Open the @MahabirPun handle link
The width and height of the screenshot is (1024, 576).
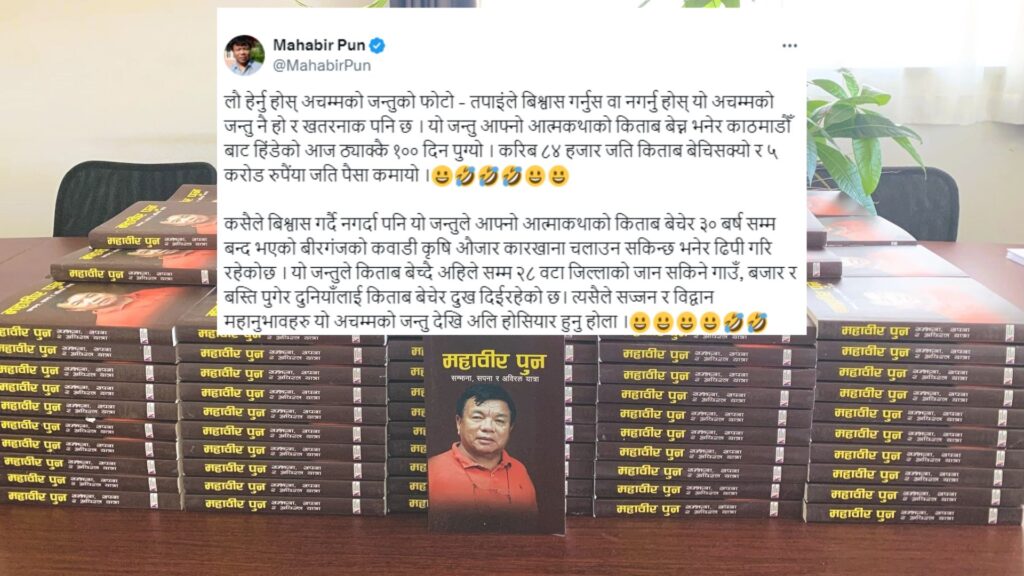point(321,65)
